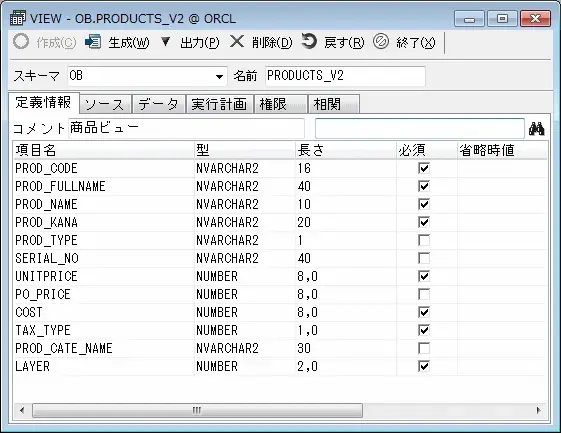Enable required checkbox for PROD_TYPE
This screenshot has height=433, width=561.
(x=424, y=240)
